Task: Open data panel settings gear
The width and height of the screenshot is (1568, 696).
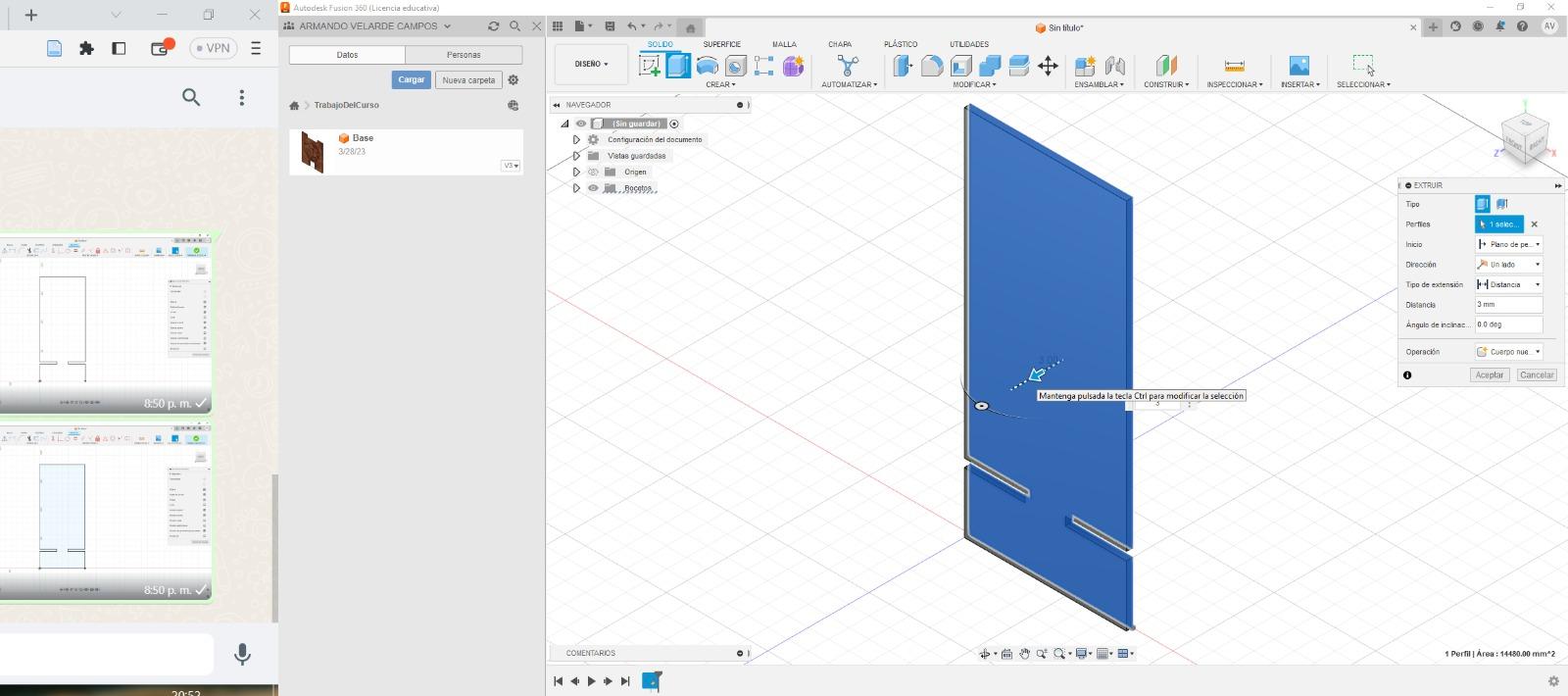Action: [x=514, y=79]
